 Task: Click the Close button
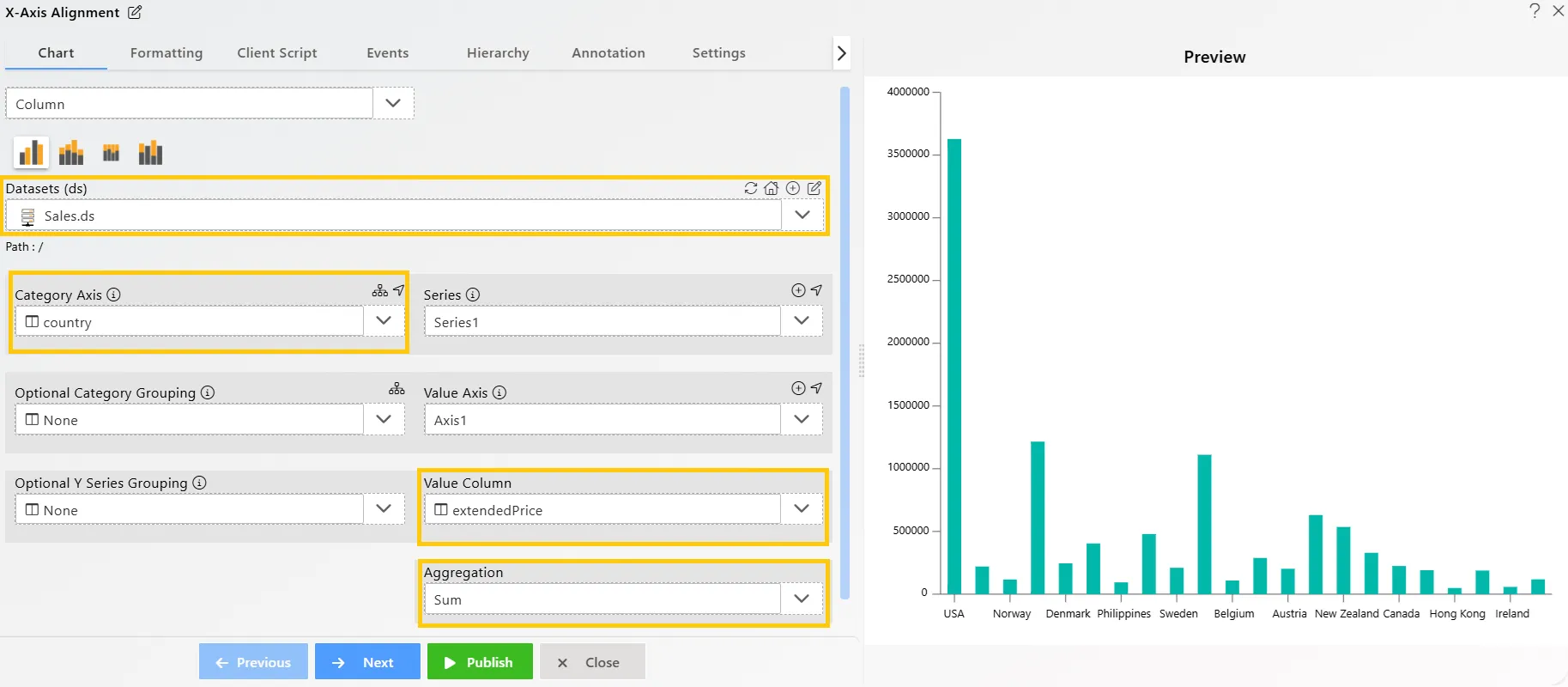click(592, 661)
